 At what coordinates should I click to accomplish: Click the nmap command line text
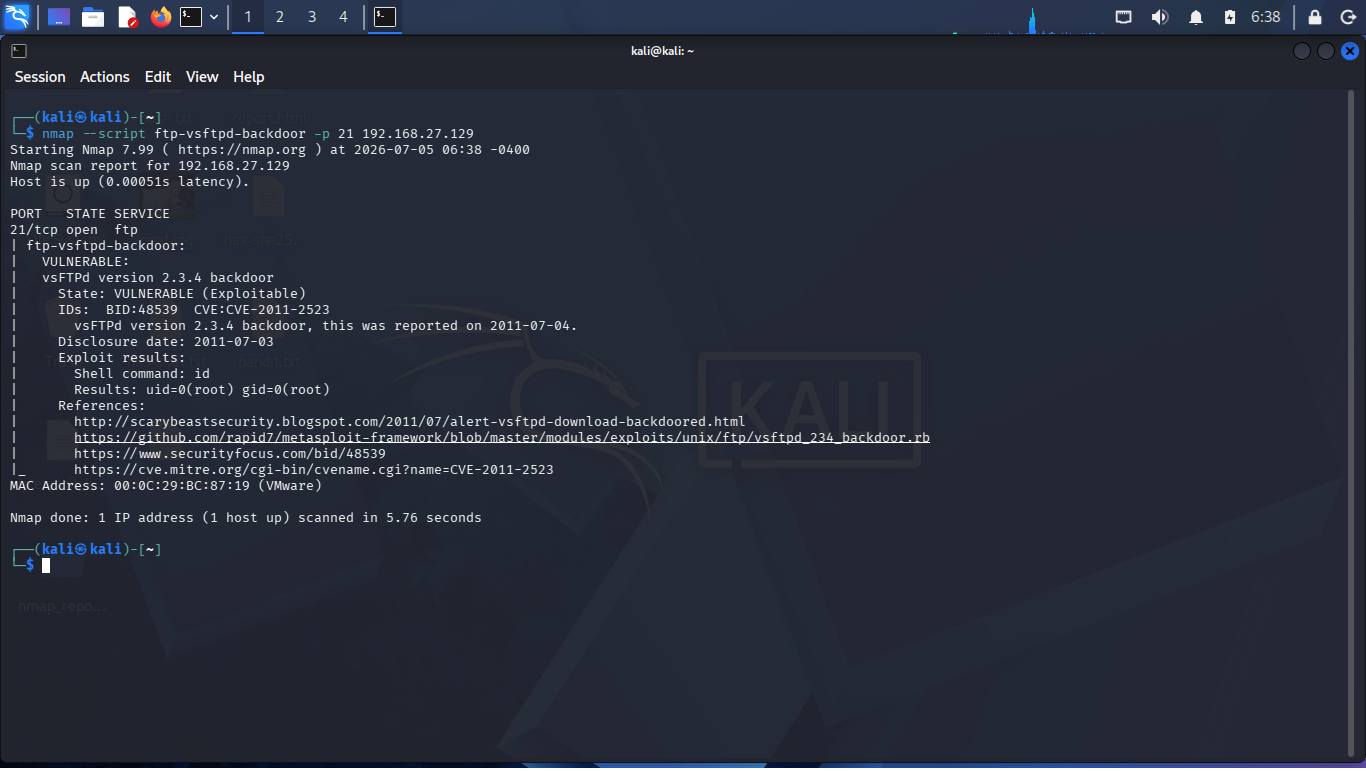(258, 134)
